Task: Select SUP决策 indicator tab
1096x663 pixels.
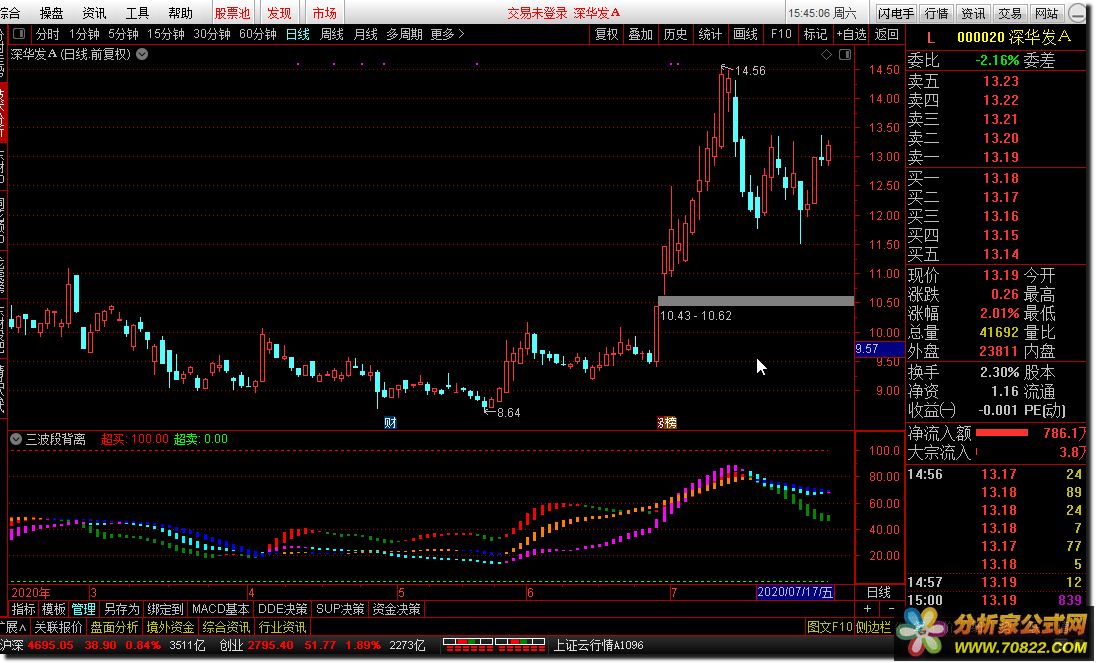Action: point(340,609)
